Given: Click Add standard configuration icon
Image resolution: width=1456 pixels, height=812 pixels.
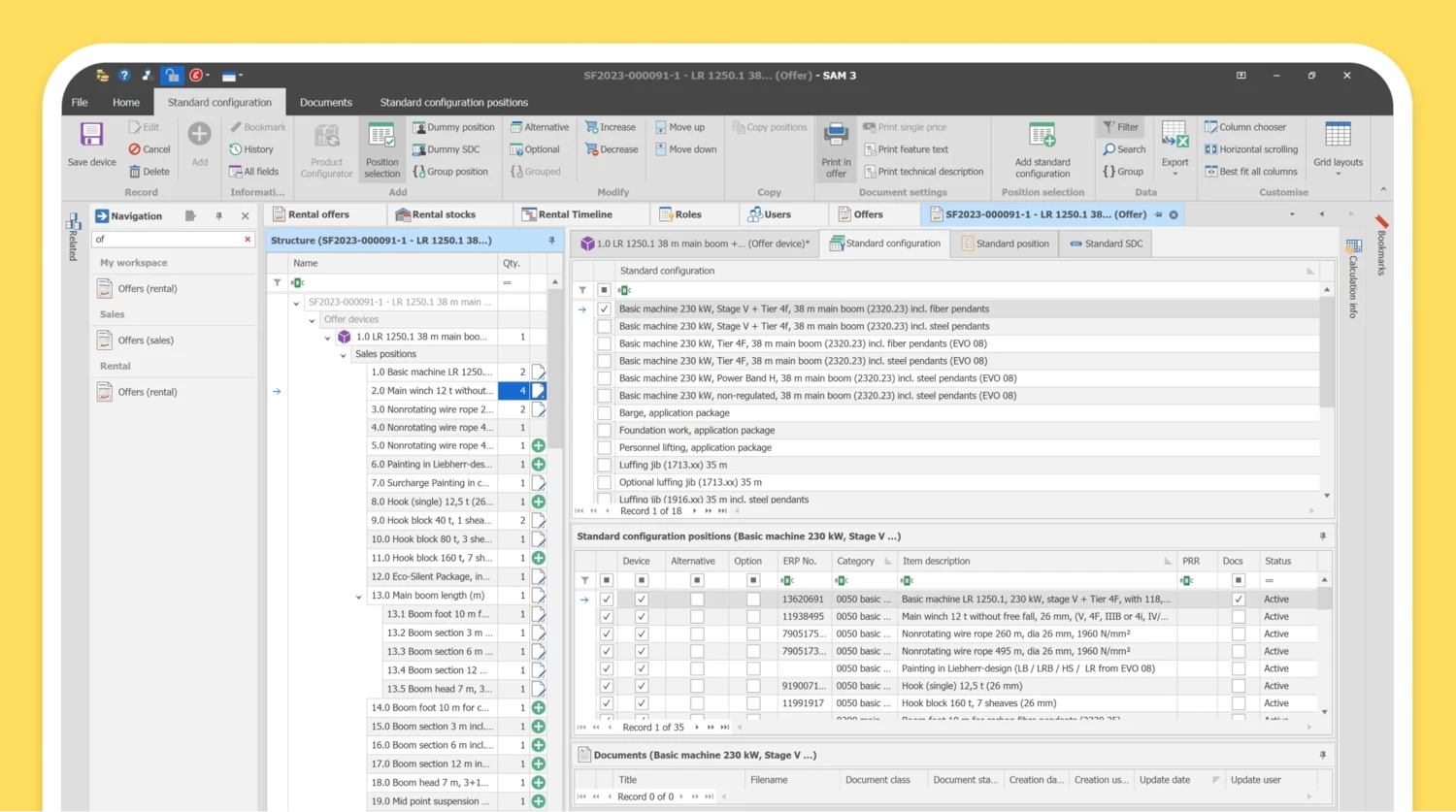Looking at the screenshot, I should pos(1042,136).
